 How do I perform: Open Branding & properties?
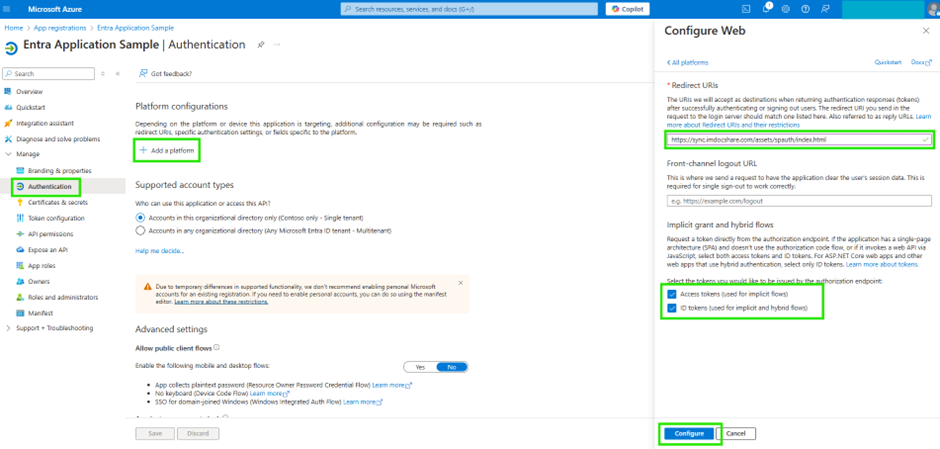coord(59,170)
